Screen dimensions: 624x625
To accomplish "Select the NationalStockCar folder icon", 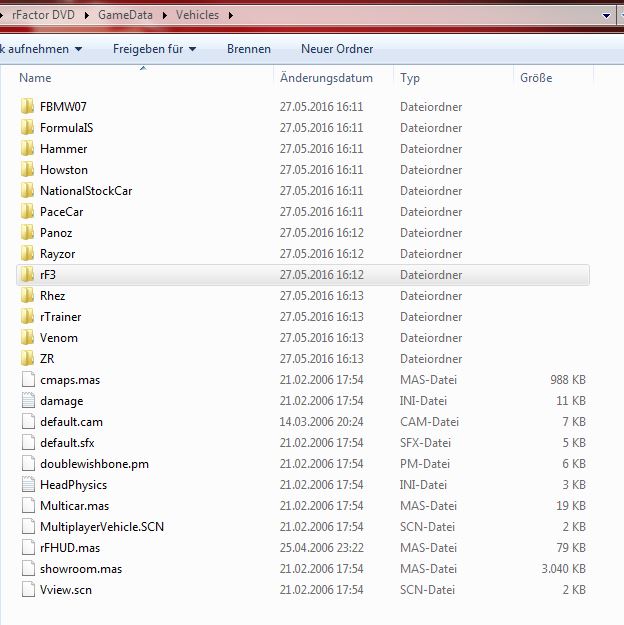I will (27, 191).
